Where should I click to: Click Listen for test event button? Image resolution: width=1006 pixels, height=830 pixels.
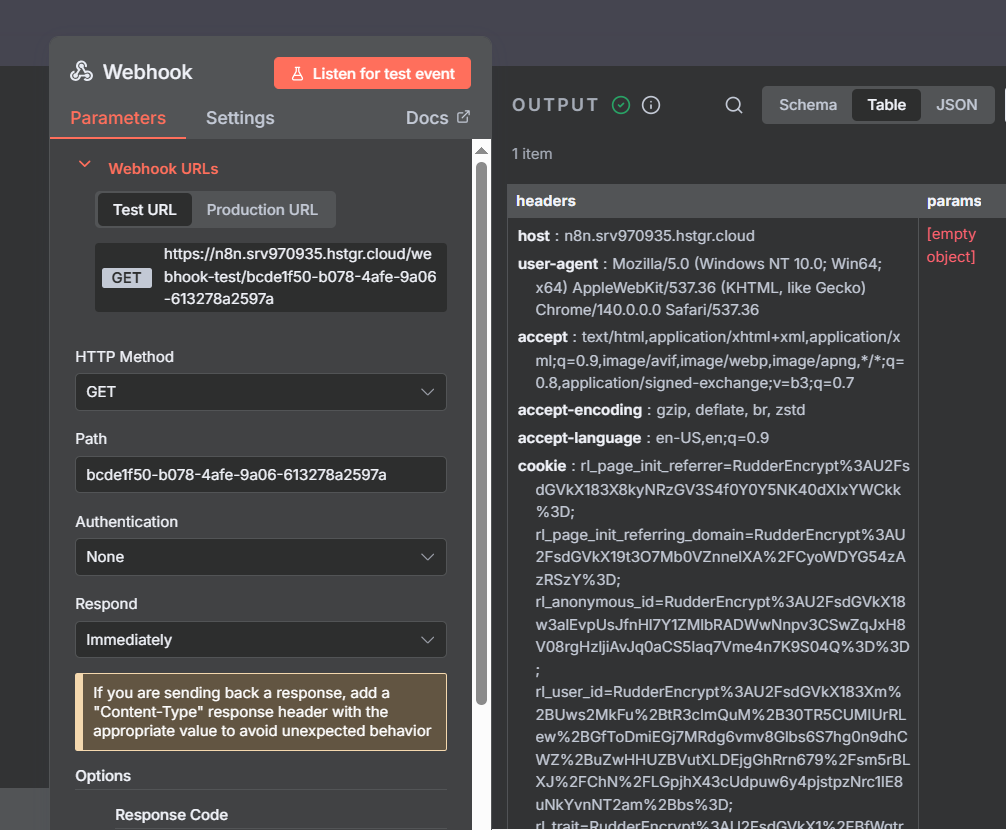[372, 74]
